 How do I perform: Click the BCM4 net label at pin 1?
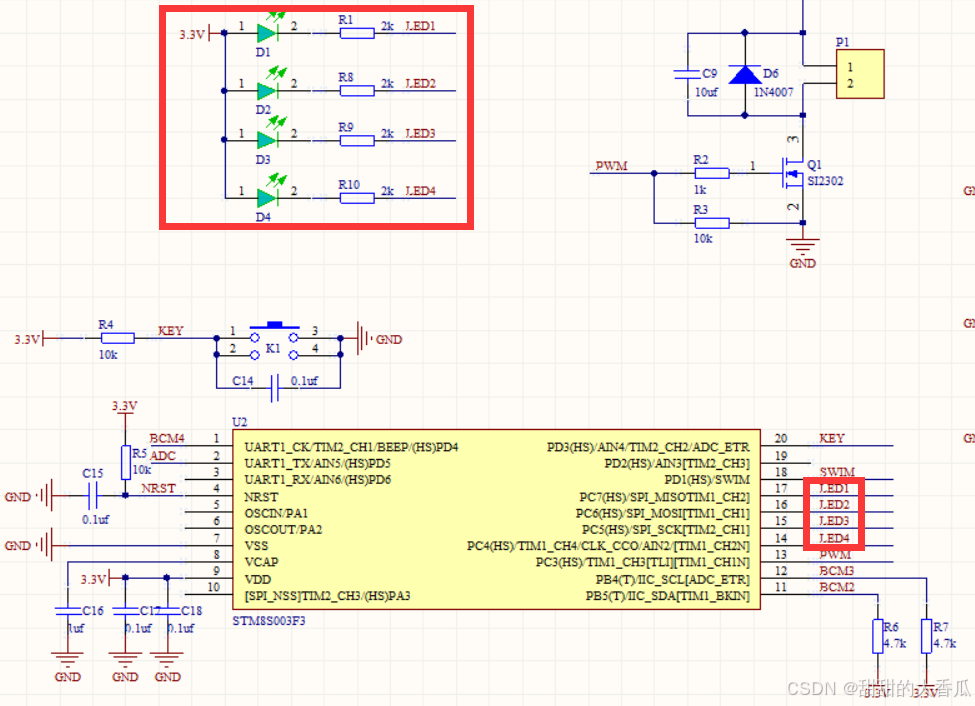[167, 438]
